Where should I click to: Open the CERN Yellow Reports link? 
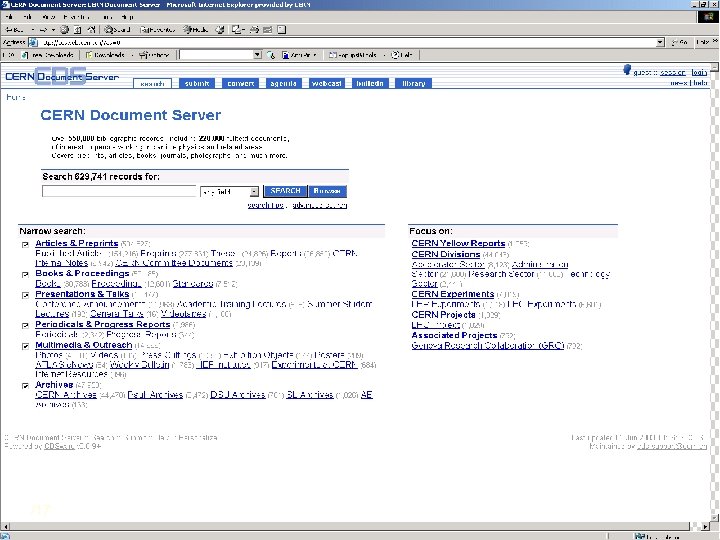coord(458,243)
